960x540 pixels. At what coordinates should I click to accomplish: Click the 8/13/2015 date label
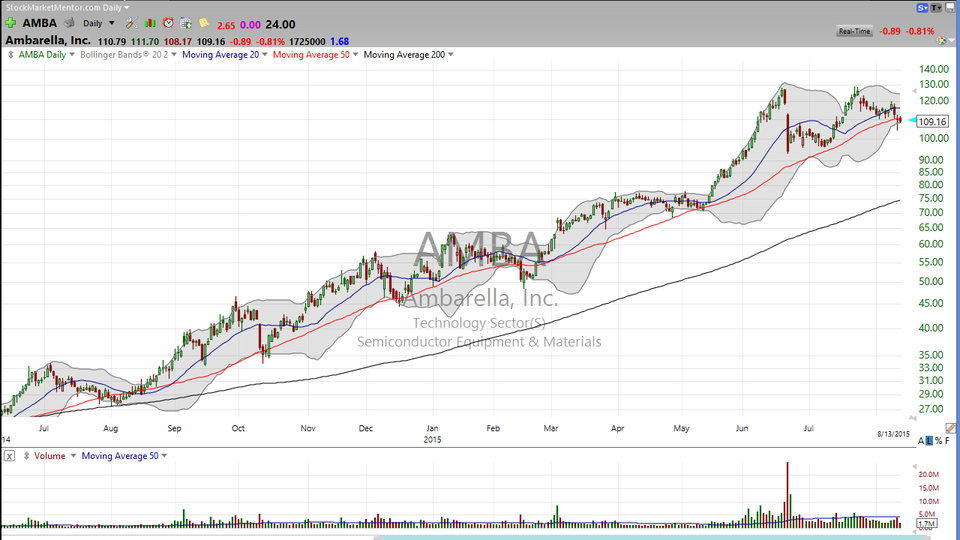pos(893,433)
